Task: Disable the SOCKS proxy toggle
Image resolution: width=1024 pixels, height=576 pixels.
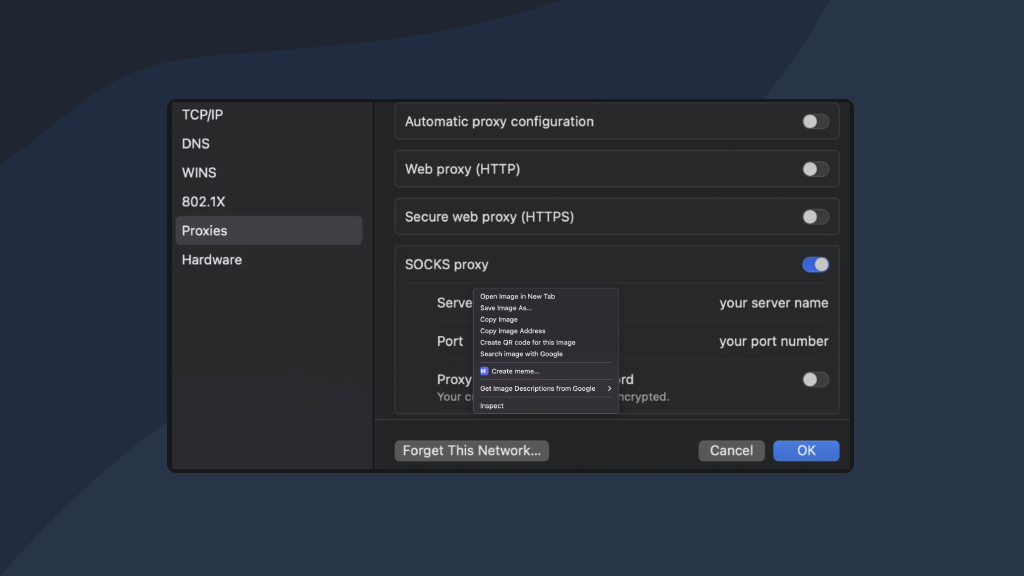Action: coord(815,265)
